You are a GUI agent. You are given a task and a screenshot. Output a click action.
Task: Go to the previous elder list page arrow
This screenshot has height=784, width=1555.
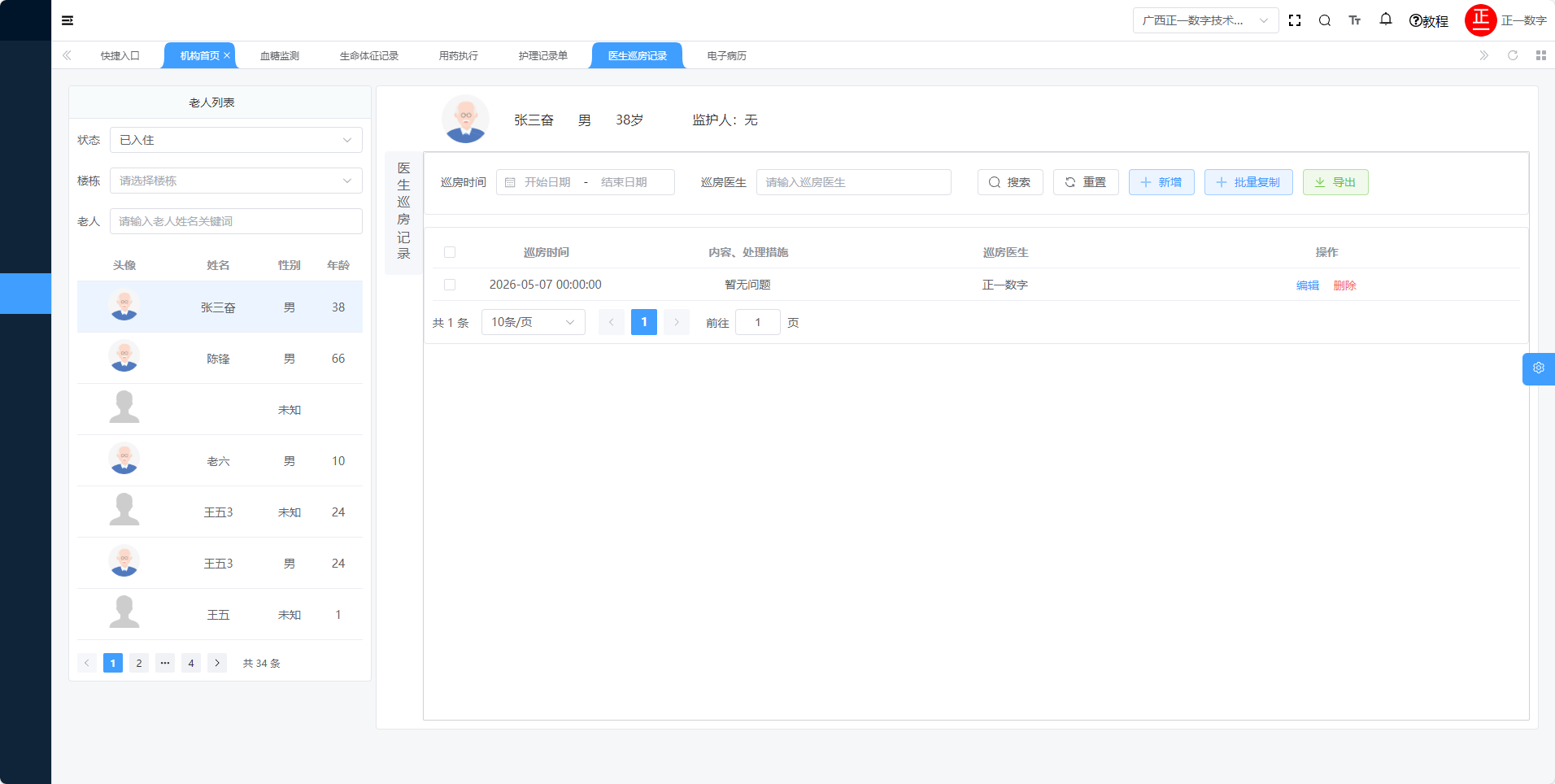coord(87,663)
